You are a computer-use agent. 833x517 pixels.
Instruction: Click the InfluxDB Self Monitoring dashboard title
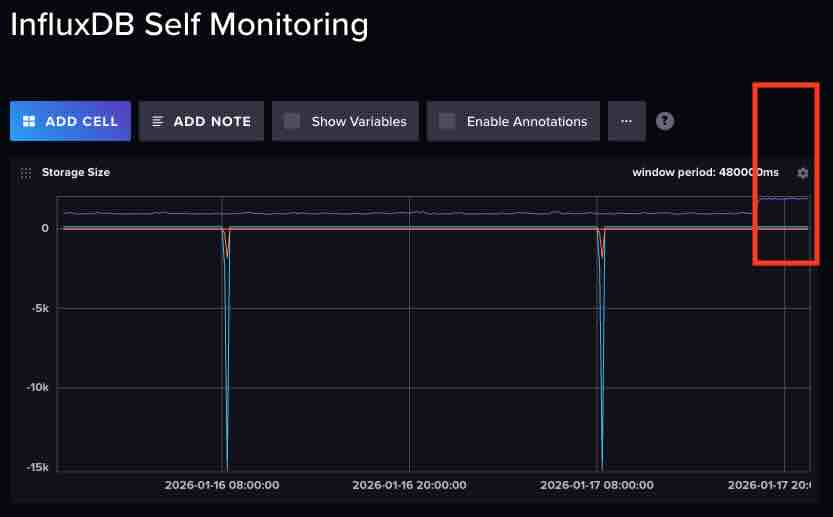point(189,24)
